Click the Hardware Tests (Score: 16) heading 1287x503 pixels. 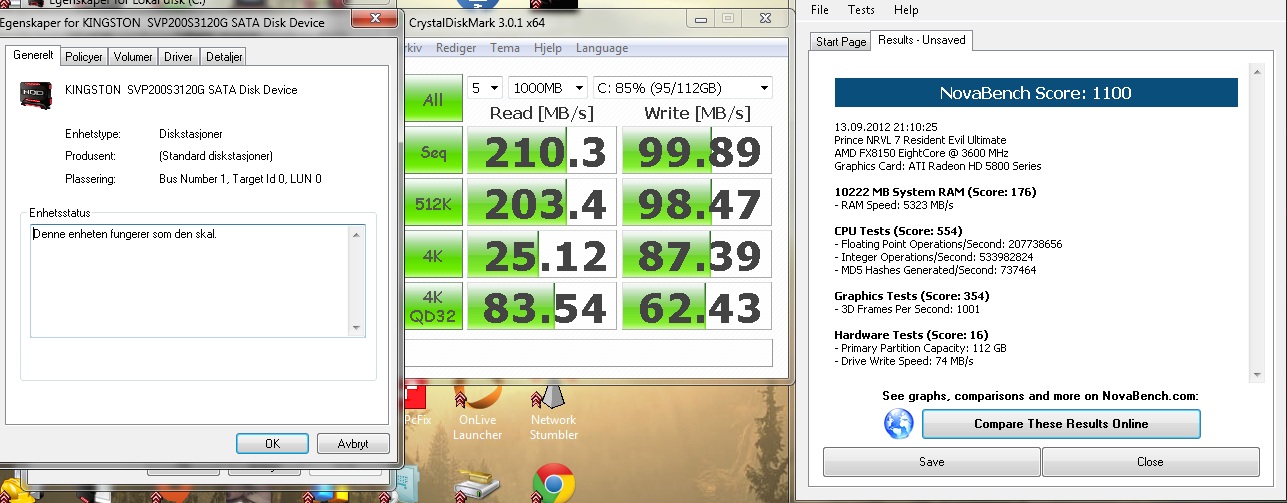click(x=909, y=335)
